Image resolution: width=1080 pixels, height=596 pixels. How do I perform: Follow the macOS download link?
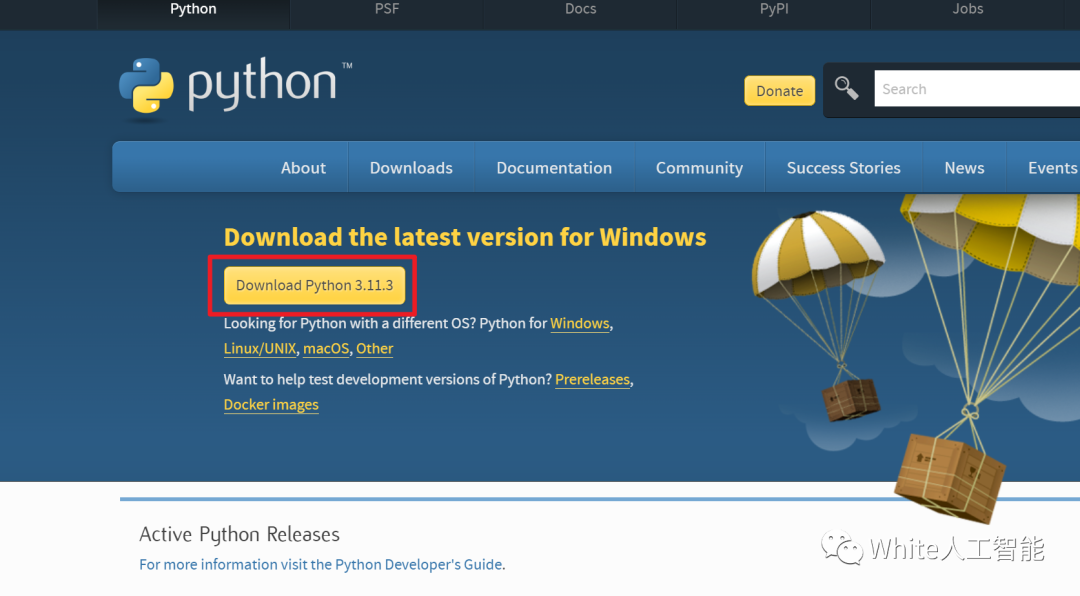coord(326,349)
